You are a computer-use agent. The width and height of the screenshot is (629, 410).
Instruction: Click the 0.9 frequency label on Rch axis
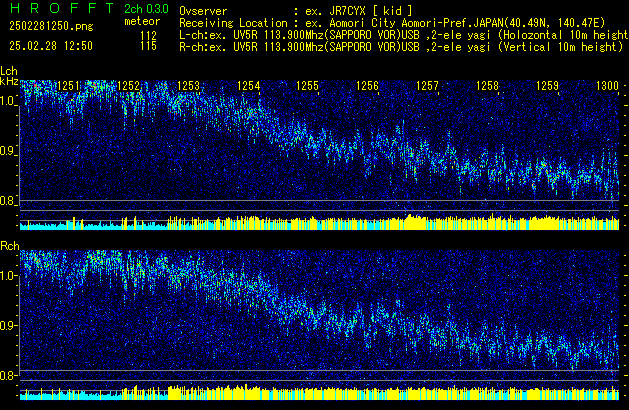pos(8,325)
